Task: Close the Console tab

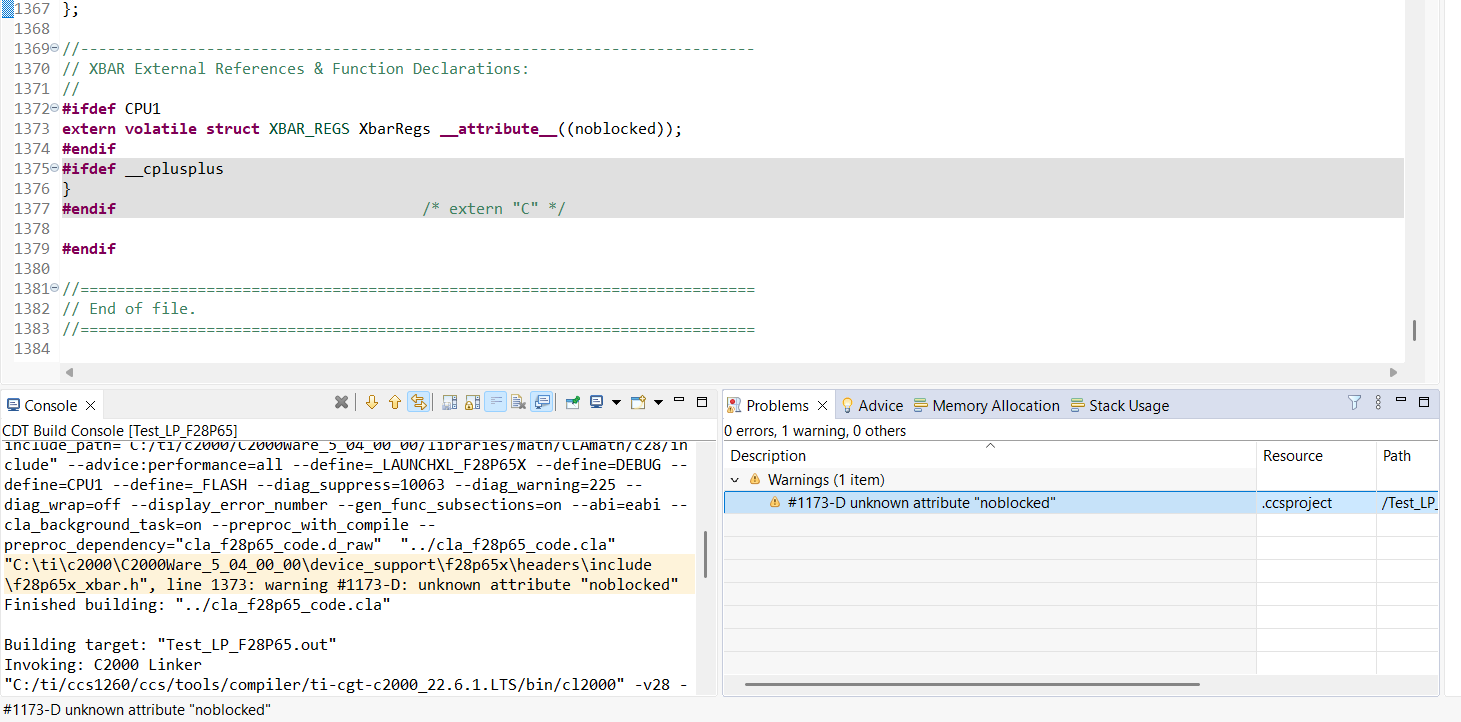Action: (90, 405)
